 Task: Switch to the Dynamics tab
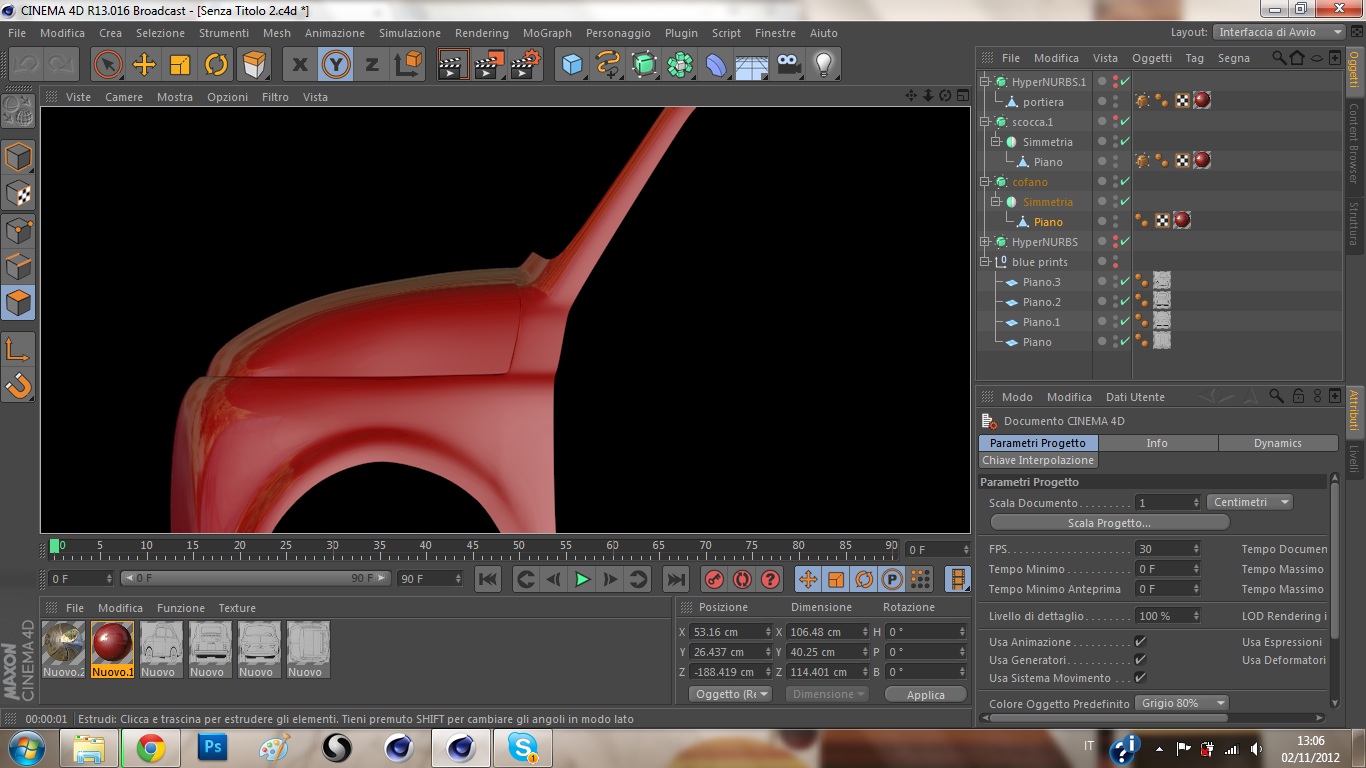click(1277, 443)
